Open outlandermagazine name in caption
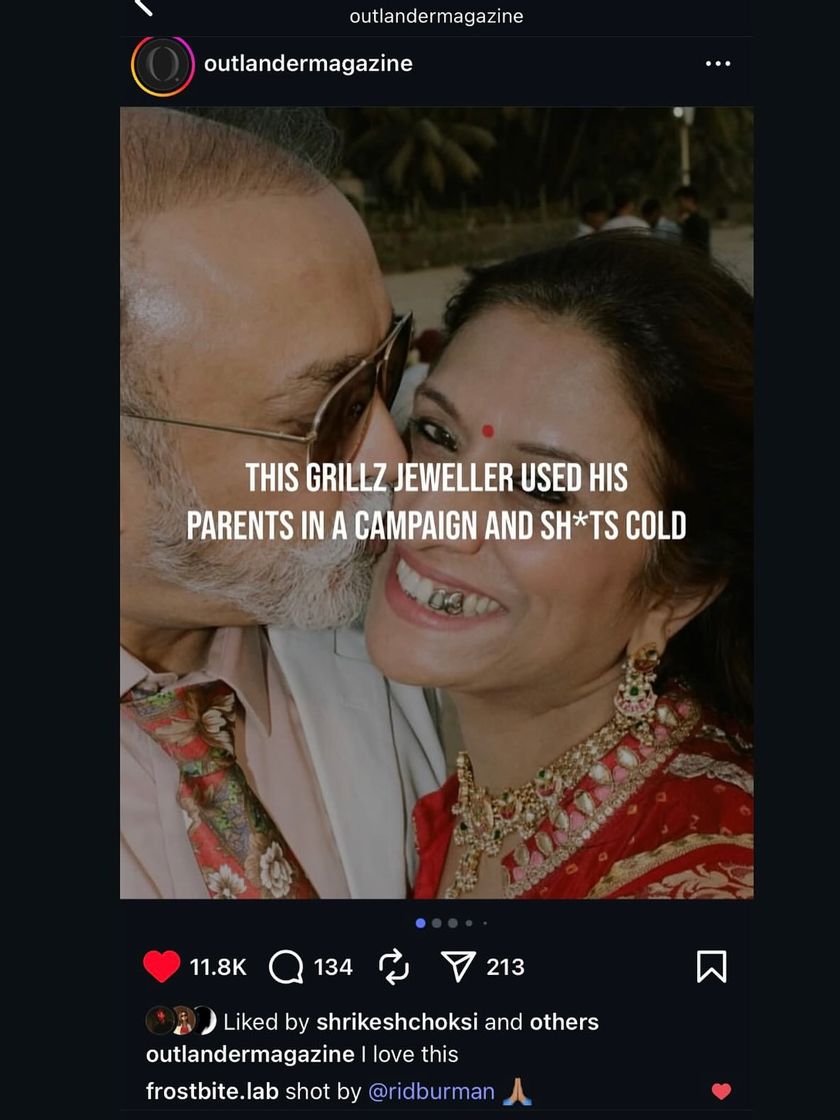The image size is (840, 1120). (x=250, y=1054)
